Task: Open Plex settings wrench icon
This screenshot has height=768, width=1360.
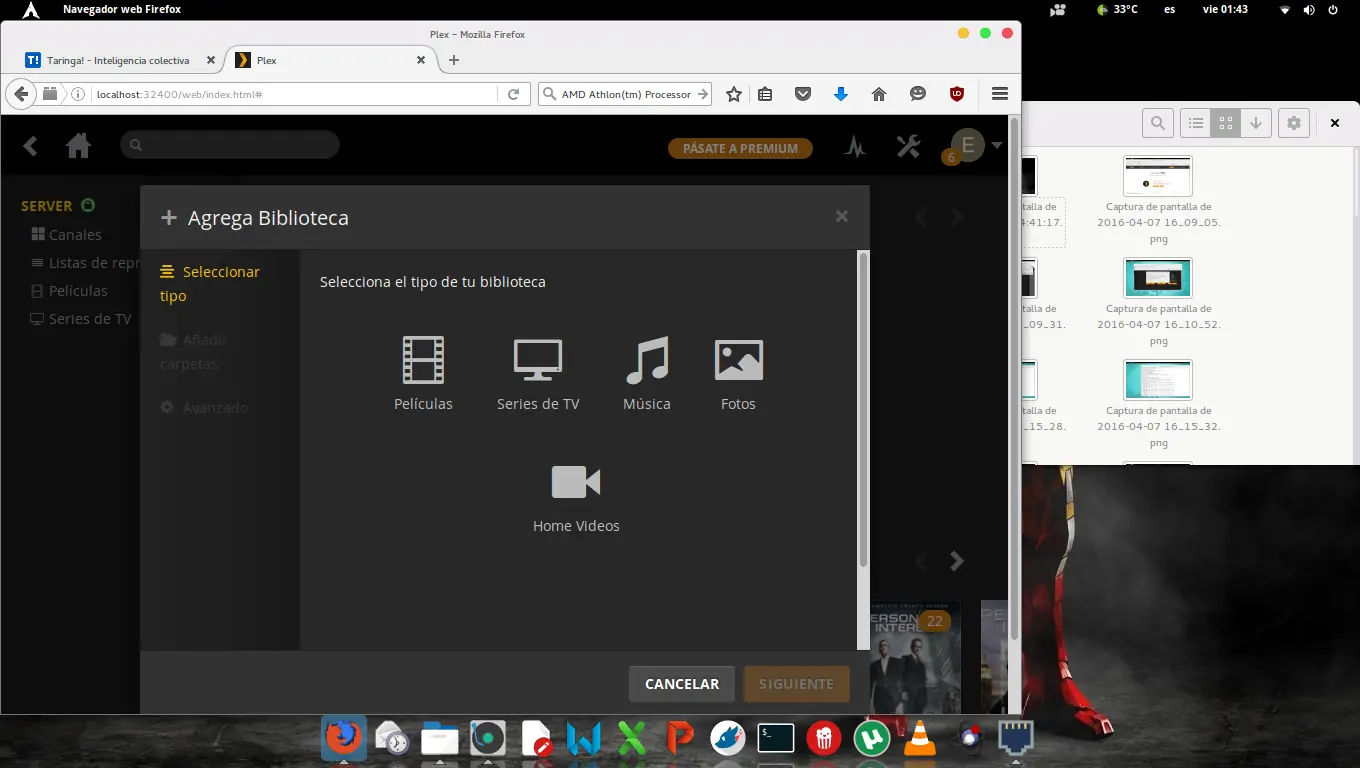Action: click(x=908, y=146)
